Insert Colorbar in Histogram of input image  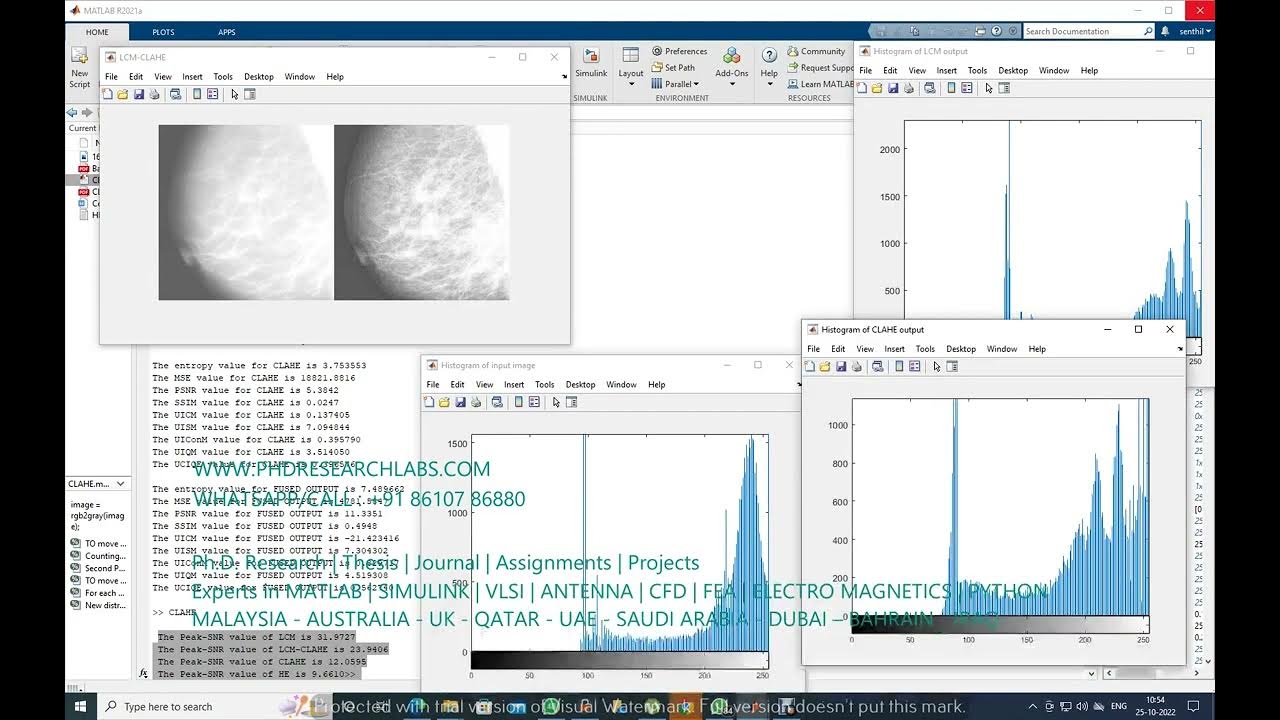519,402
